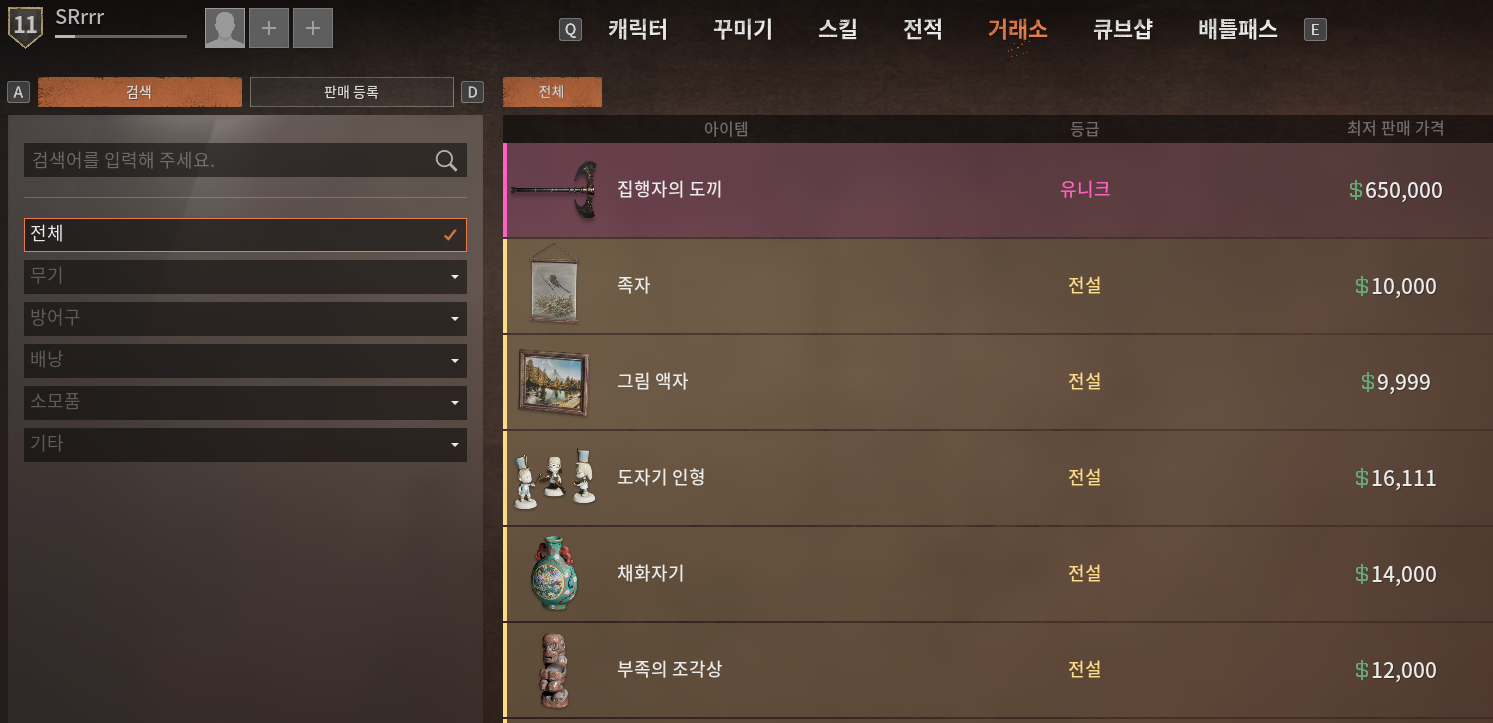The image size is (1493, 723).
Task: Expand the 소모품 category dropdown
Action: pos(245,403)
